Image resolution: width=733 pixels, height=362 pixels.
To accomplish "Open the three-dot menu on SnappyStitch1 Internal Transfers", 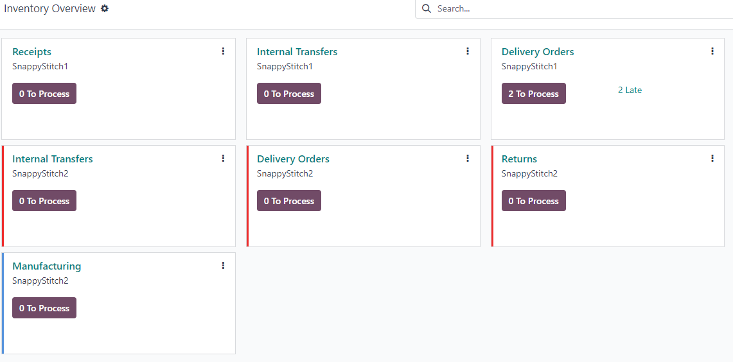I will [x=467, y=51].
